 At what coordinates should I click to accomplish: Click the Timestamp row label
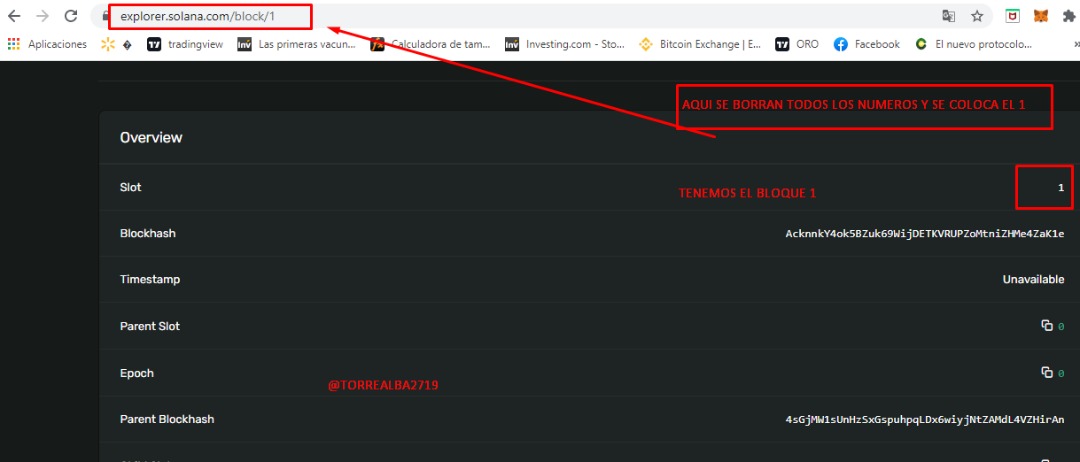(149, 280)
